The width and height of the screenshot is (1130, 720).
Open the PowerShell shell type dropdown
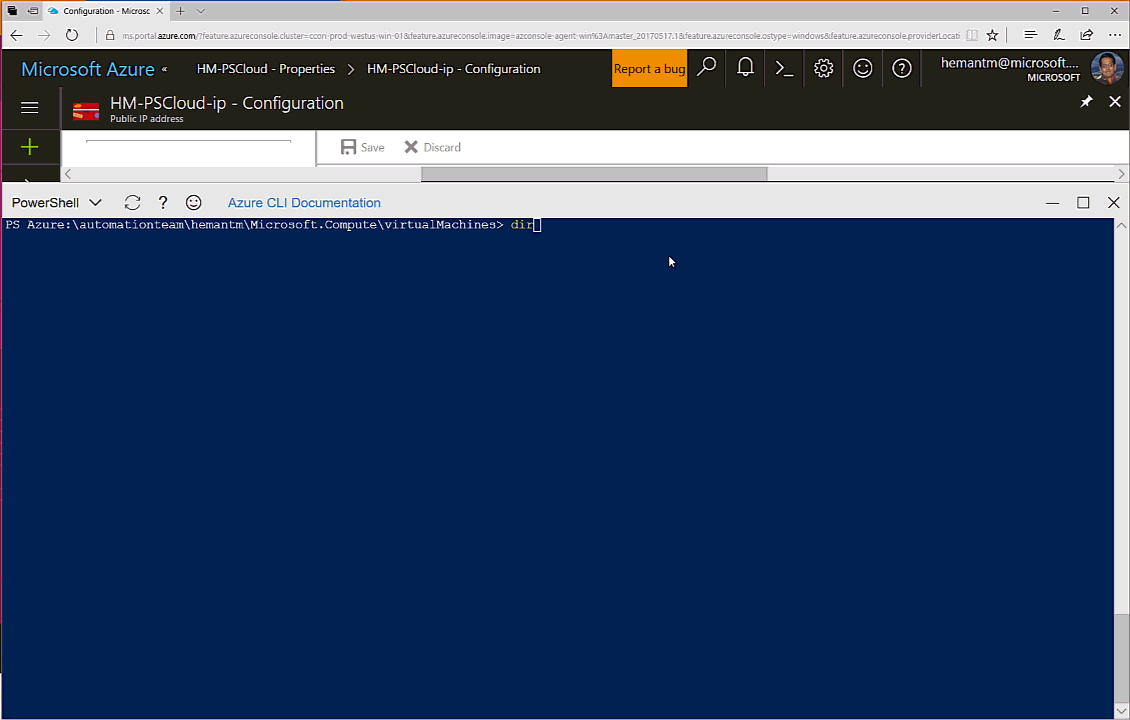click(x=57, y=203)
